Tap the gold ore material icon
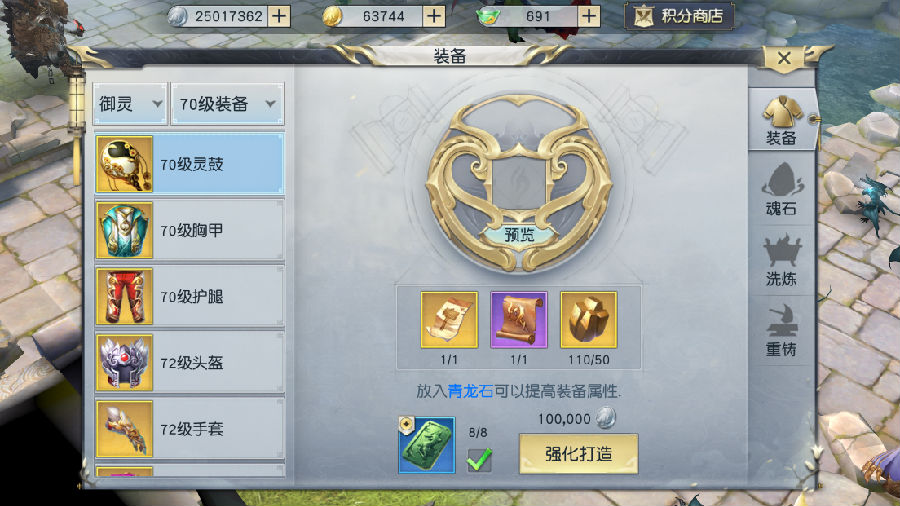 [588, 320]
